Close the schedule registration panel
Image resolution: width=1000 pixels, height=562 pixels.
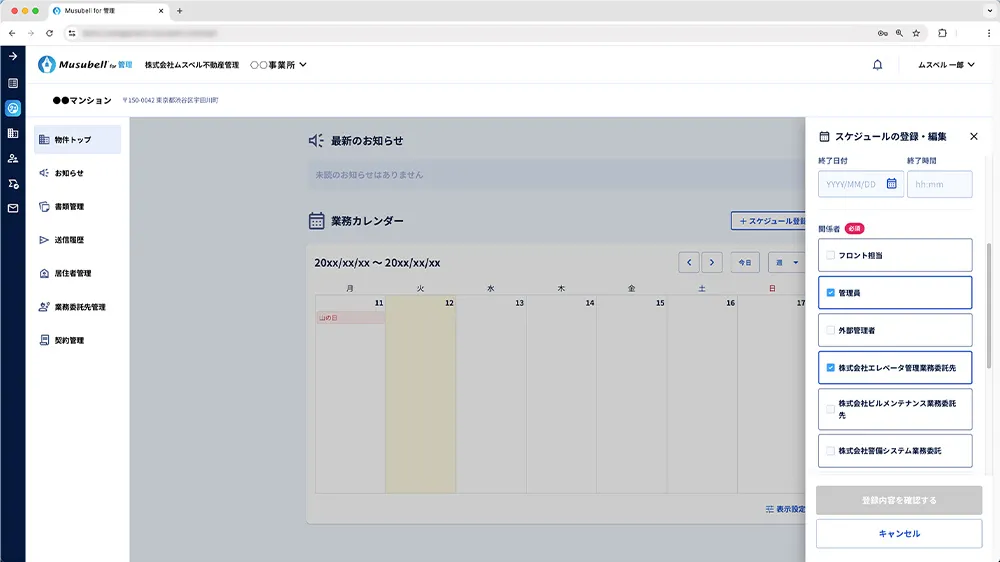tap(971, 136)
